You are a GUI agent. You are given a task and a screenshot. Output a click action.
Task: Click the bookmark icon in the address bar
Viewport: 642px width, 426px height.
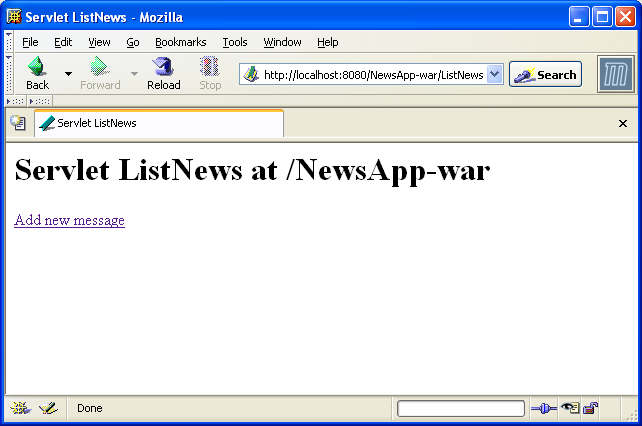coord(251,75)
